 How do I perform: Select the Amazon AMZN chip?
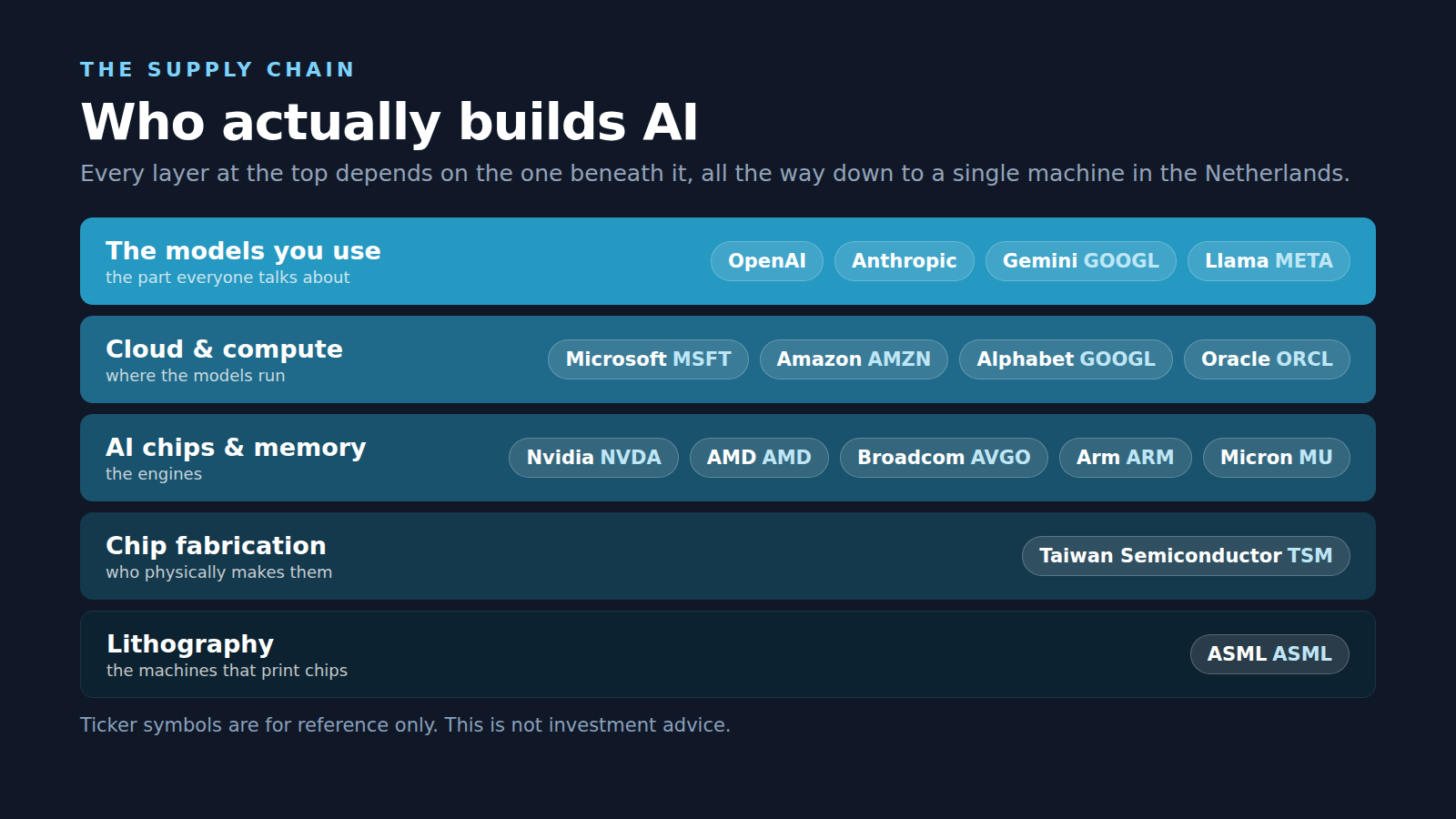click(x=854, y=359)
